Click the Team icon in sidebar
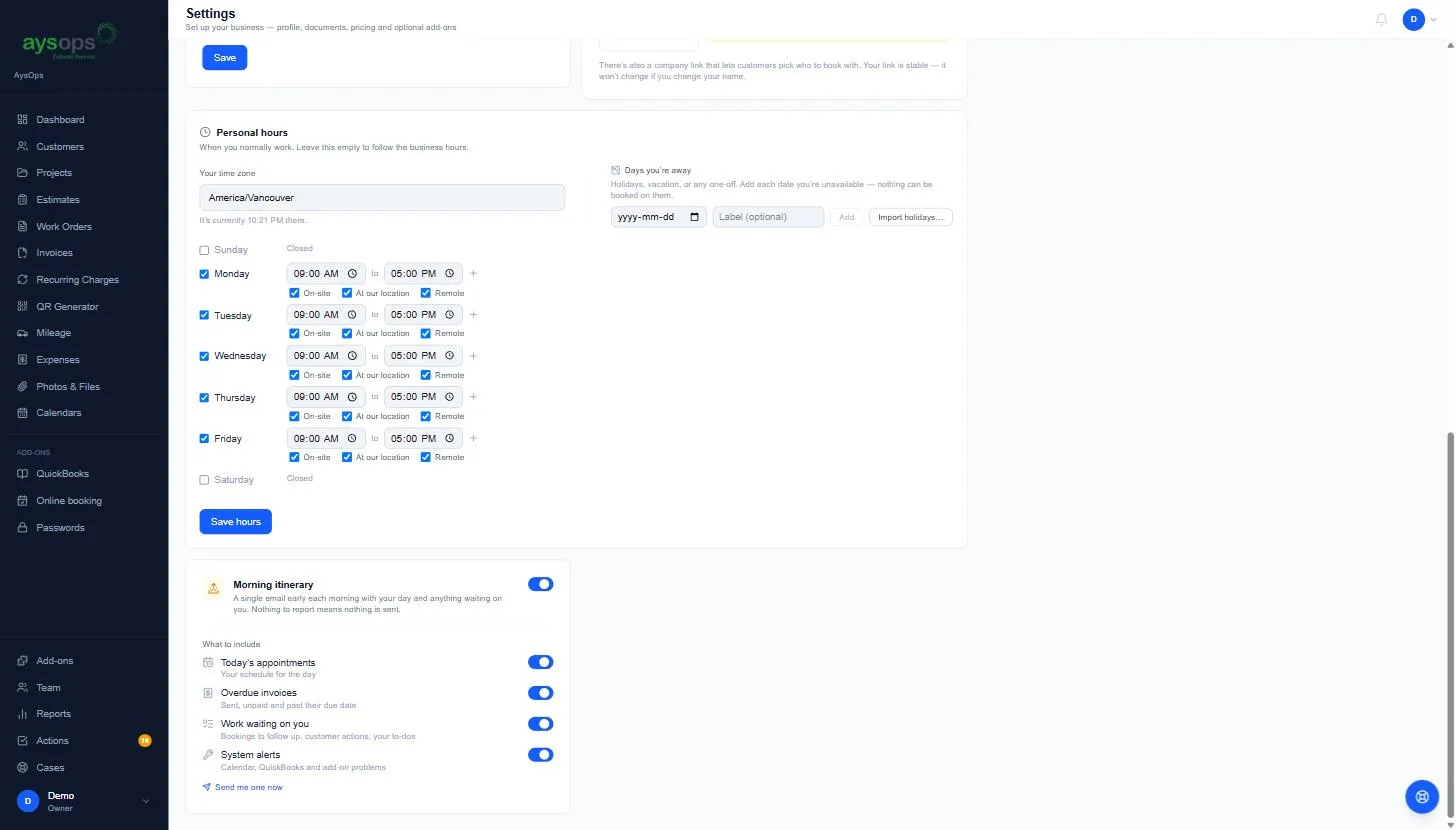Screen dimensions: 1456x830 (23, 688)
